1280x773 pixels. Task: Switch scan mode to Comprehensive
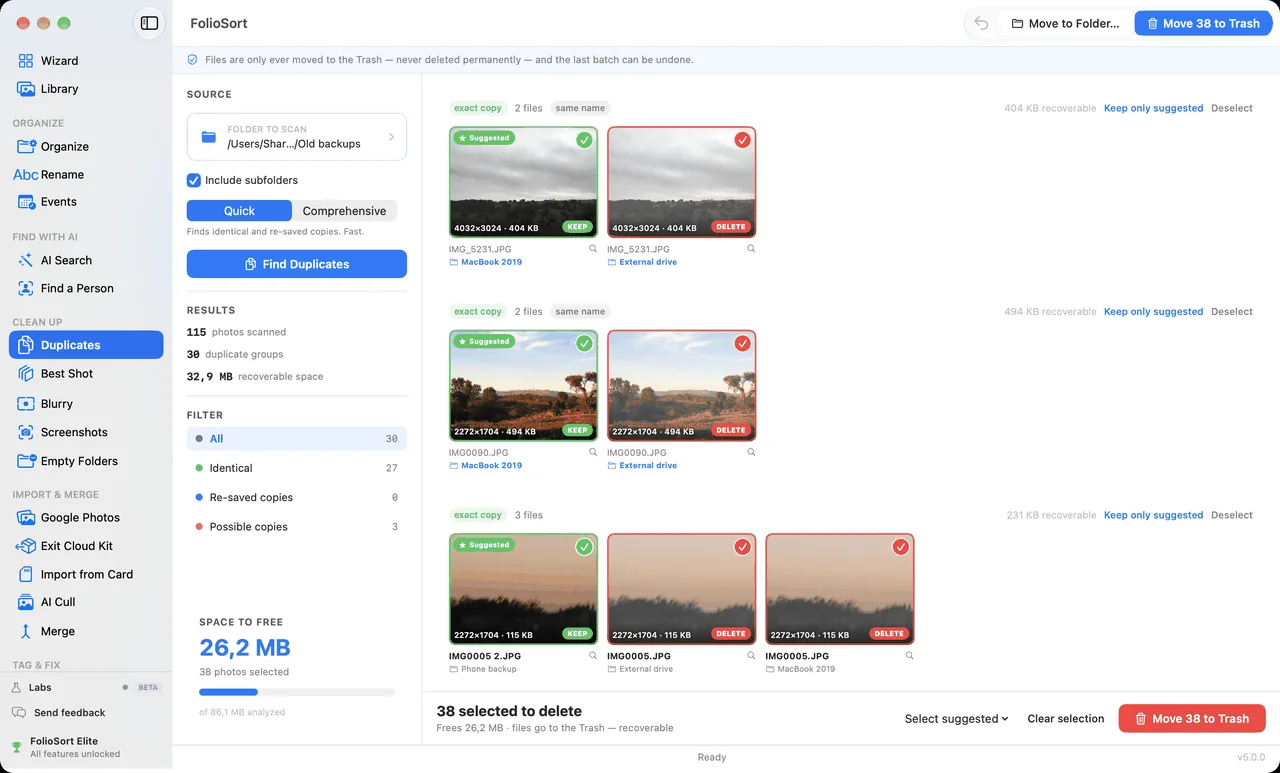(344, 211)
